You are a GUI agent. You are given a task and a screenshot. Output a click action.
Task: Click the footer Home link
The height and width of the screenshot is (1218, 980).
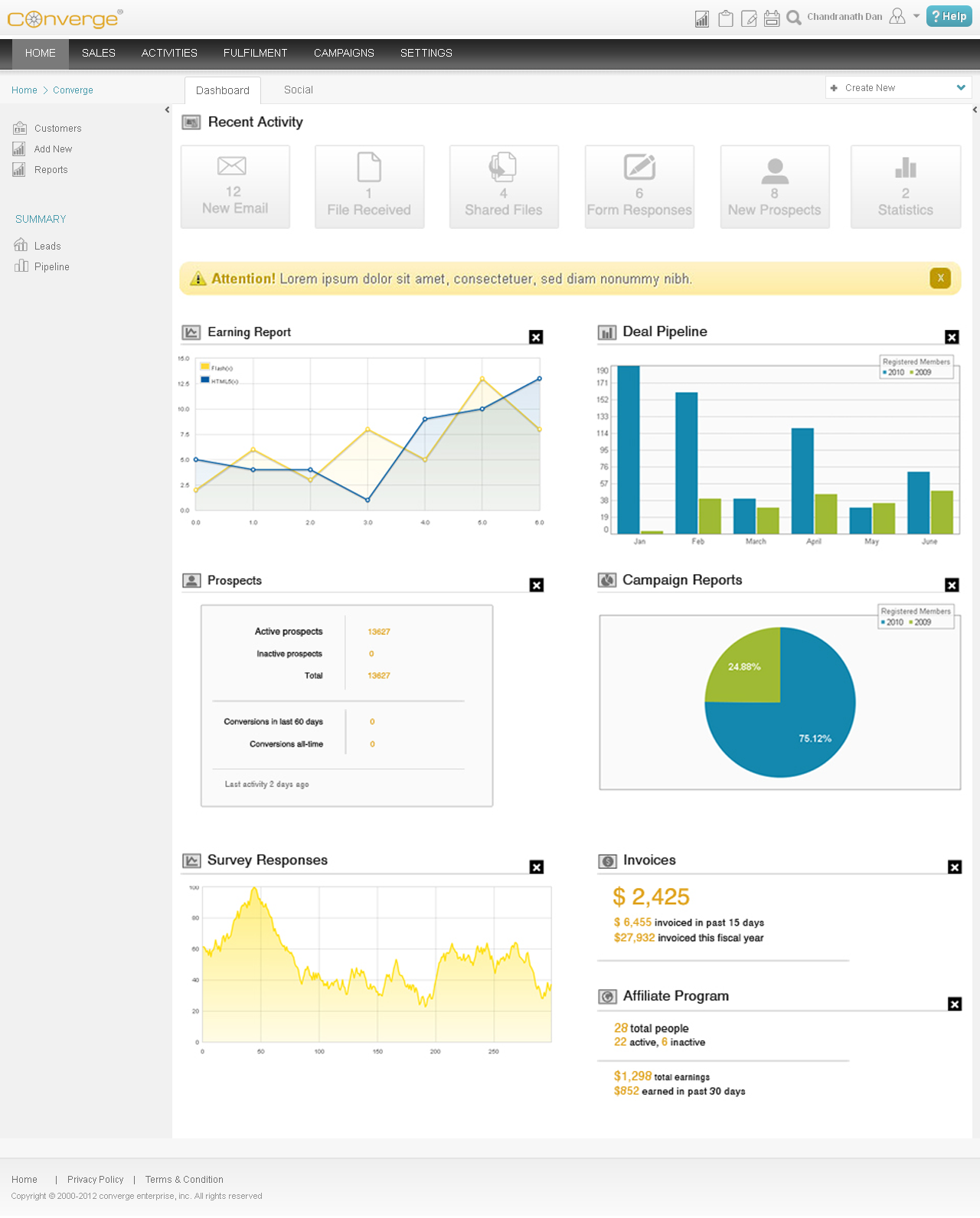click(24, 1180)
